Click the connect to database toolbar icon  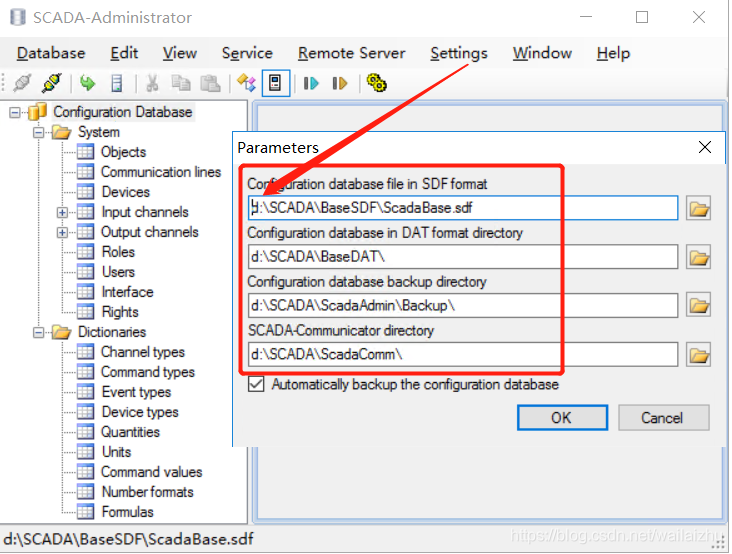22,84
